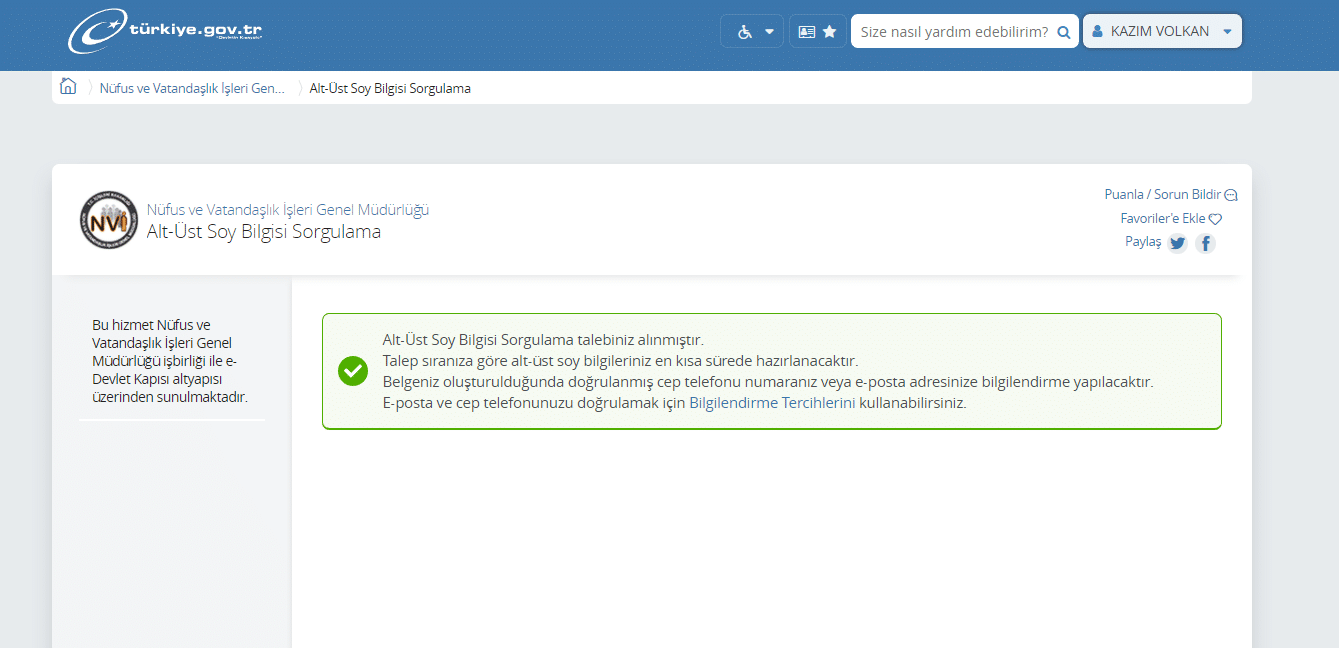Open 'Nüfus ve Vatandaşlık İşleri Genel Müdürlüğü' header link
1339x648 pixels.
tap(288, 210)
